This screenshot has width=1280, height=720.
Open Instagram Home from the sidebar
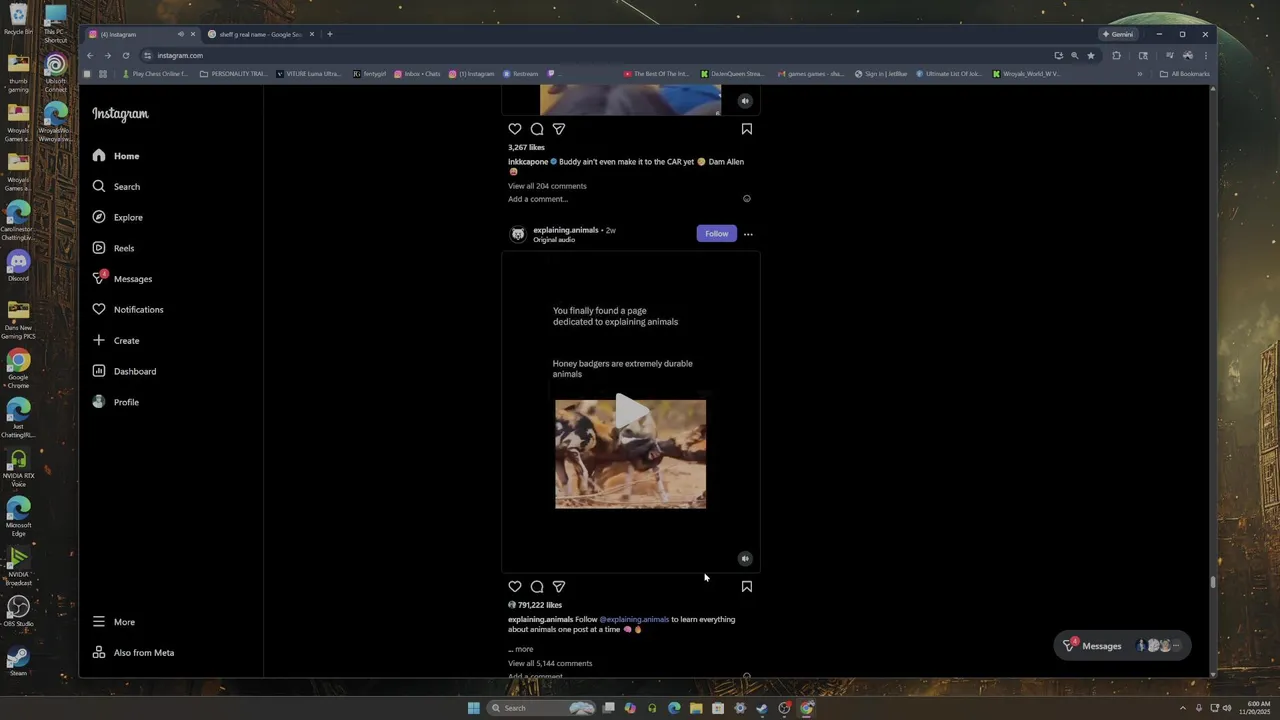point(116,156)
